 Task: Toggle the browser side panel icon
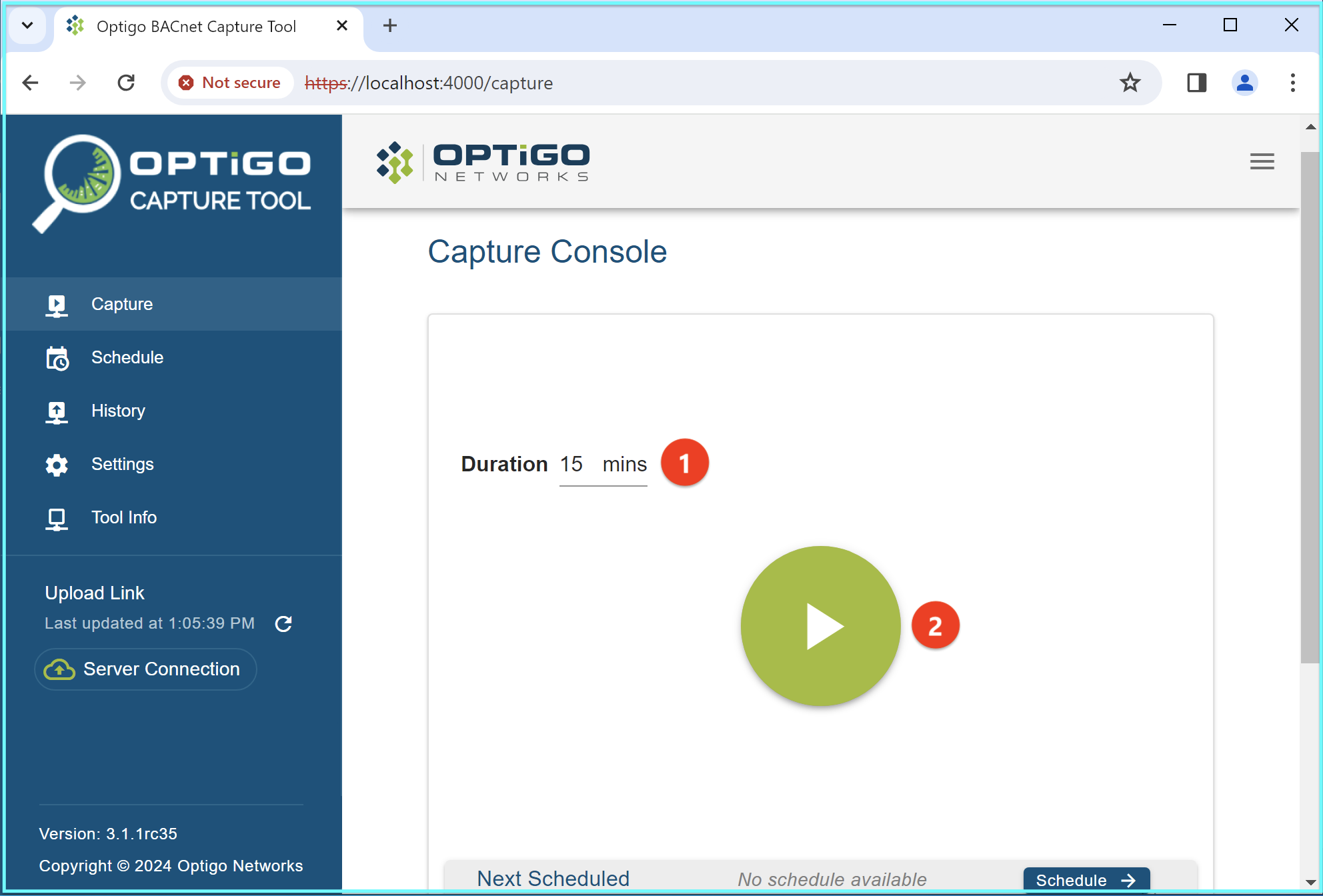point(1196,83)
